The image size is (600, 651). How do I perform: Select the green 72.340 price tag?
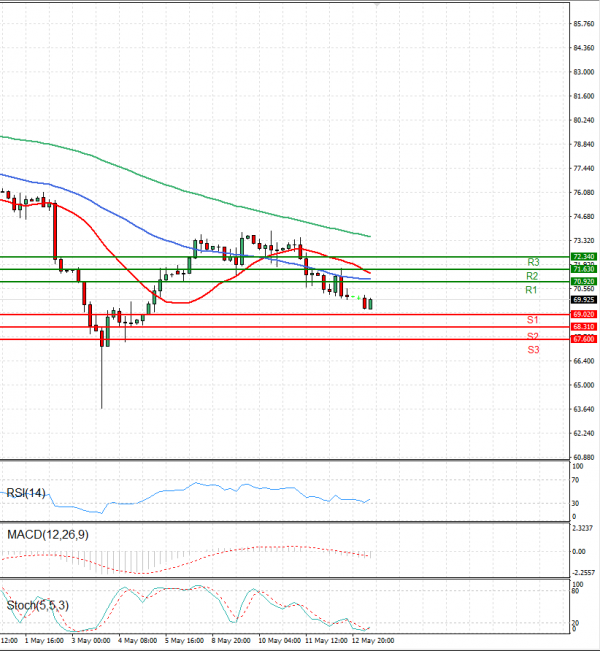(x=584, y=257)
